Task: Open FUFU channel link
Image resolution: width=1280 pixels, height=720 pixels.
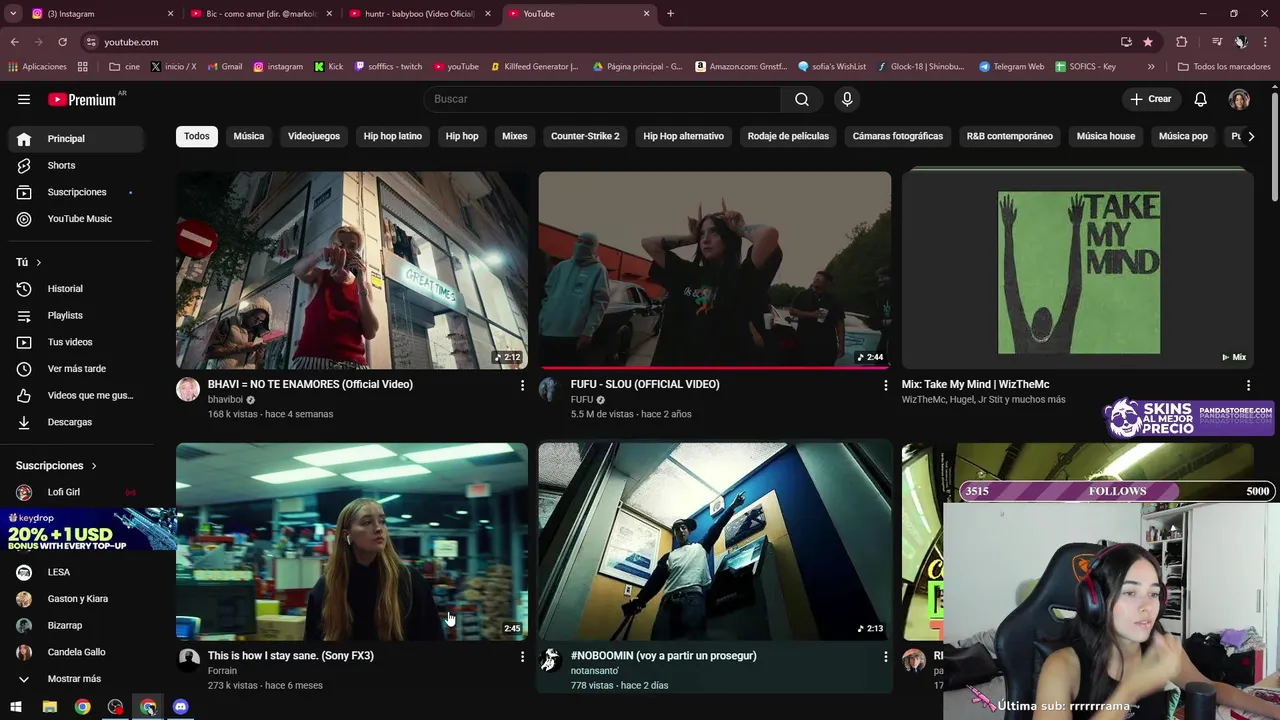Action: (582, 400)
